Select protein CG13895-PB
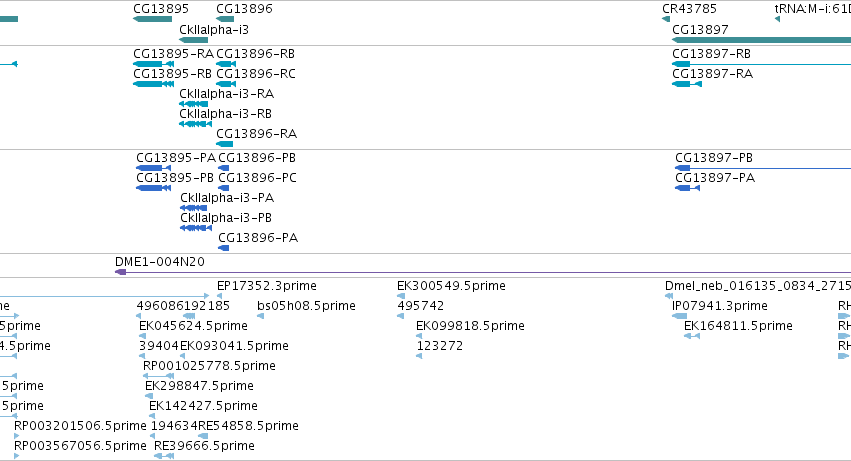This screenshot has height=461, width=851. click(x=175, y=178)
